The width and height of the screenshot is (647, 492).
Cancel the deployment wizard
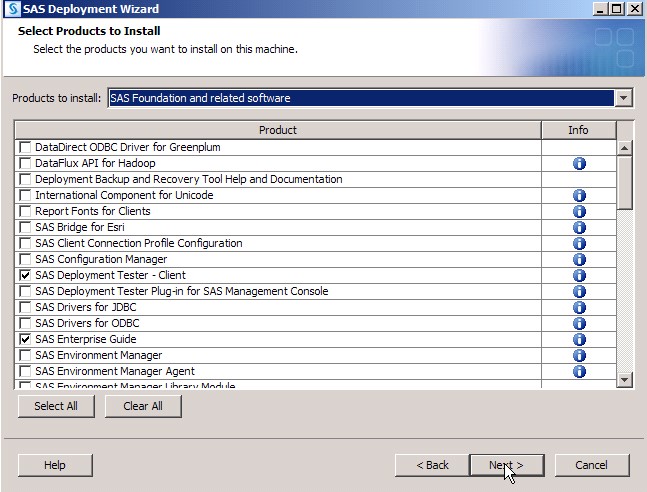592,465
